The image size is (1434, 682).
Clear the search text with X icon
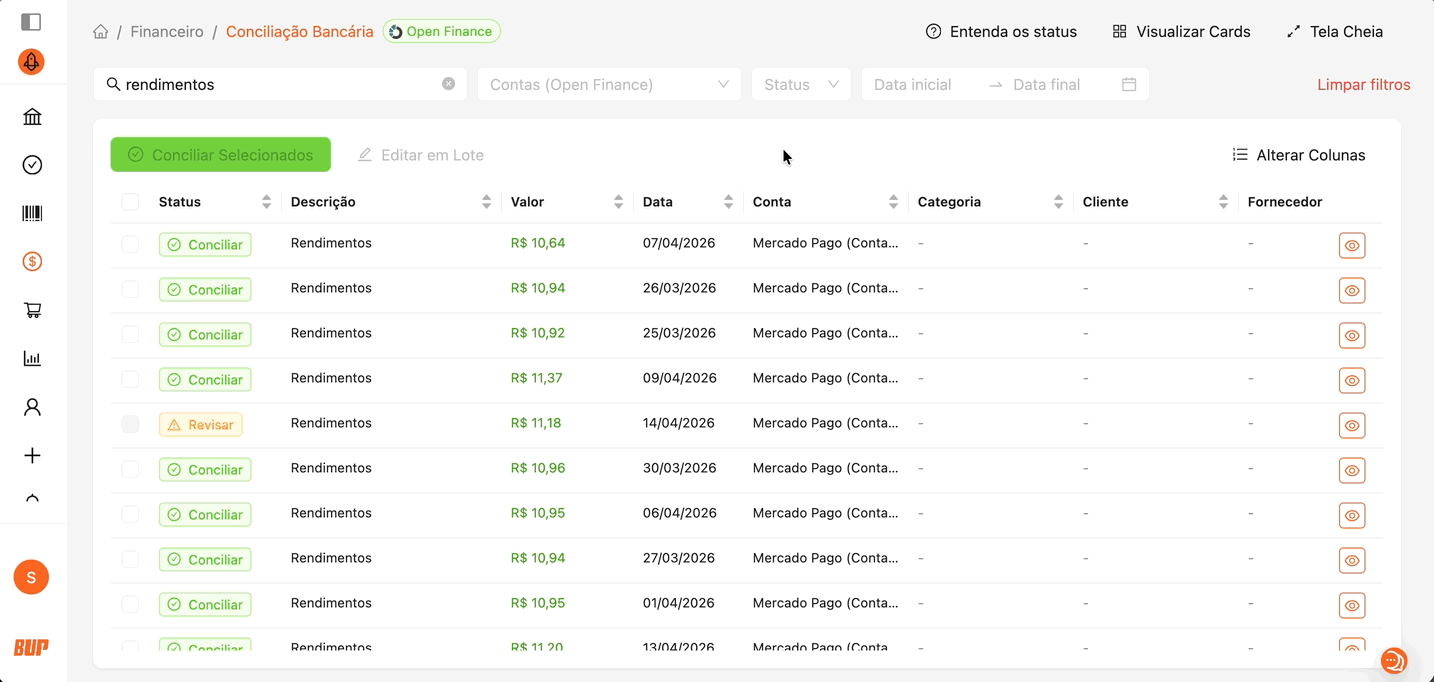pos(448,84)
